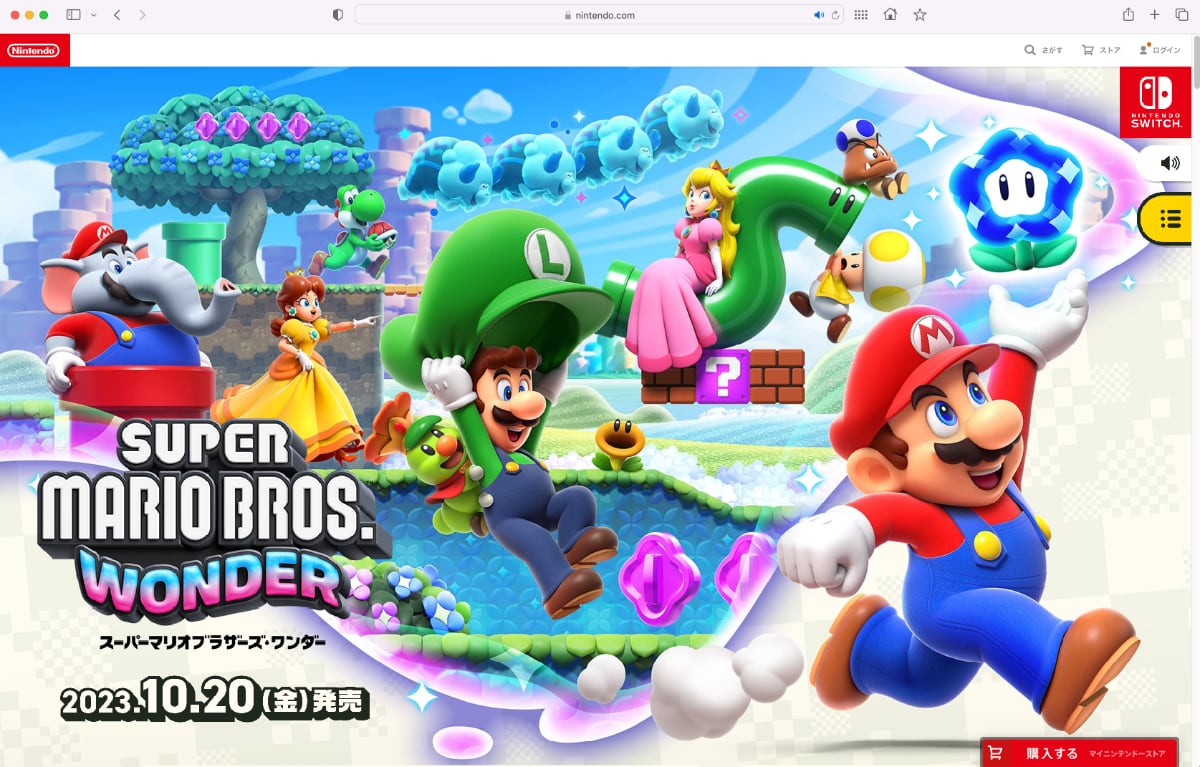
Task: Go back to the previous page
Action: click(x=117, y=15)
